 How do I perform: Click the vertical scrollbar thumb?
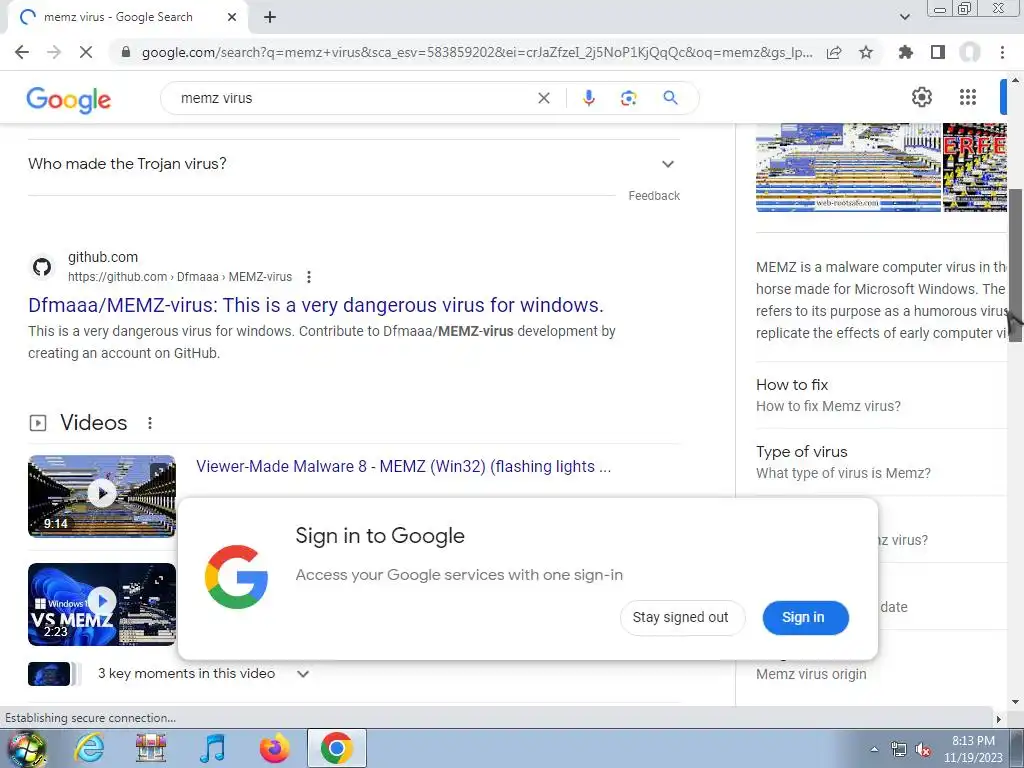(1015, 265)
